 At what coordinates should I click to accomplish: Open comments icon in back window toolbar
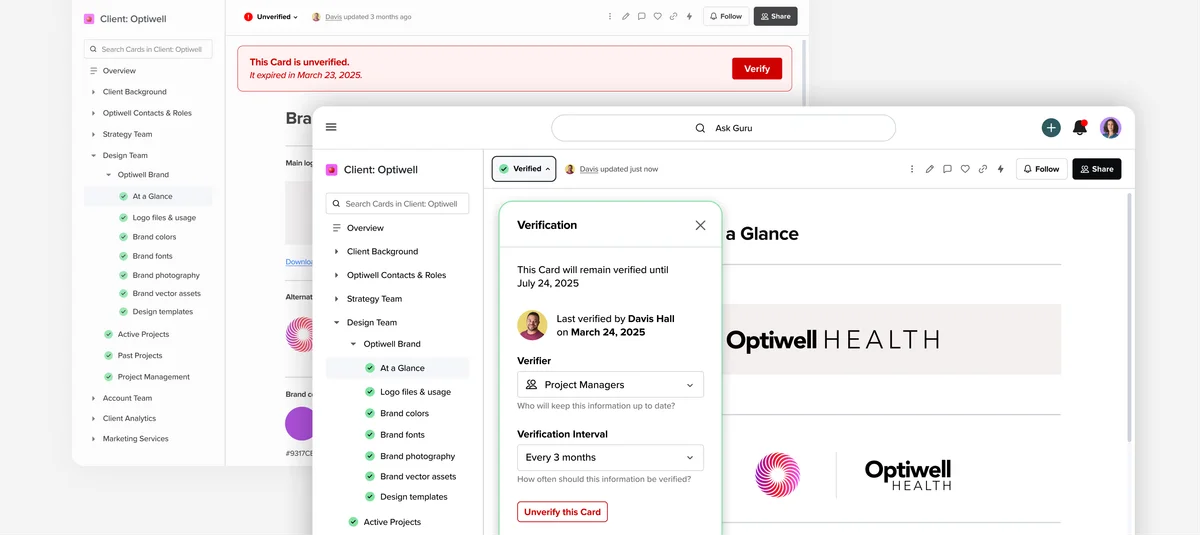(641, 16)
